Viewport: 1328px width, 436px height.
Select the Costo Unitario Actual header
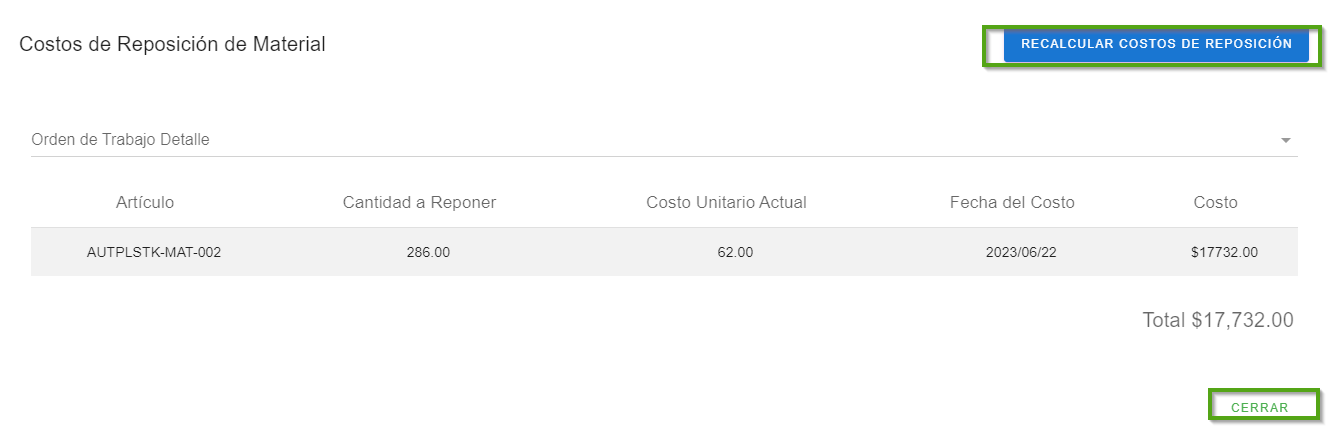[x=726, y=202]
